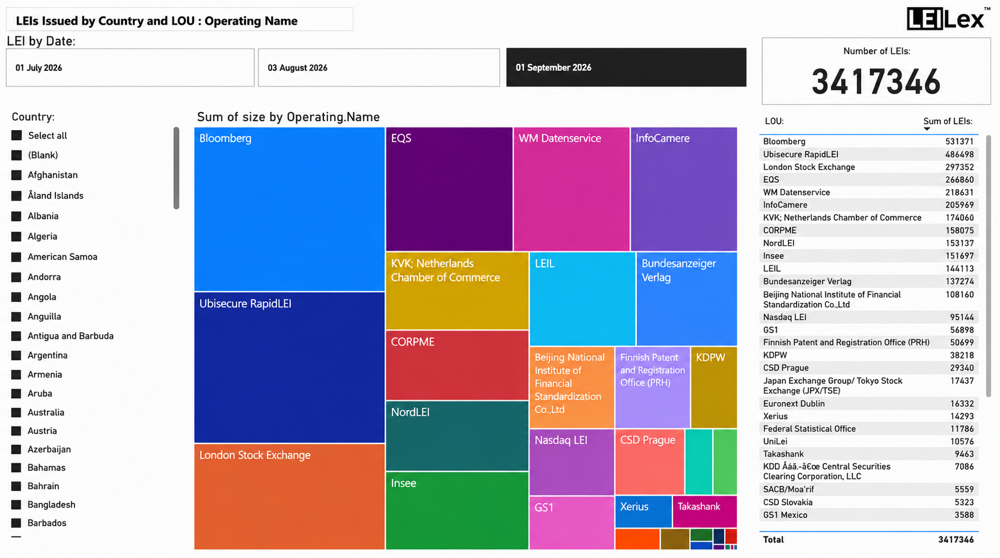Image resolution: width=1000 pixels, height=558 pixels.
Task: Select the 03 August 2026 date slicer
Action: [379, 68]
